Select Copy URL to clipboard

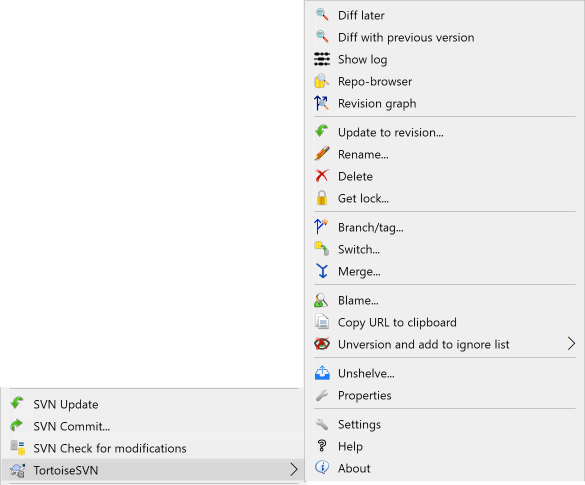pos(445,322)
